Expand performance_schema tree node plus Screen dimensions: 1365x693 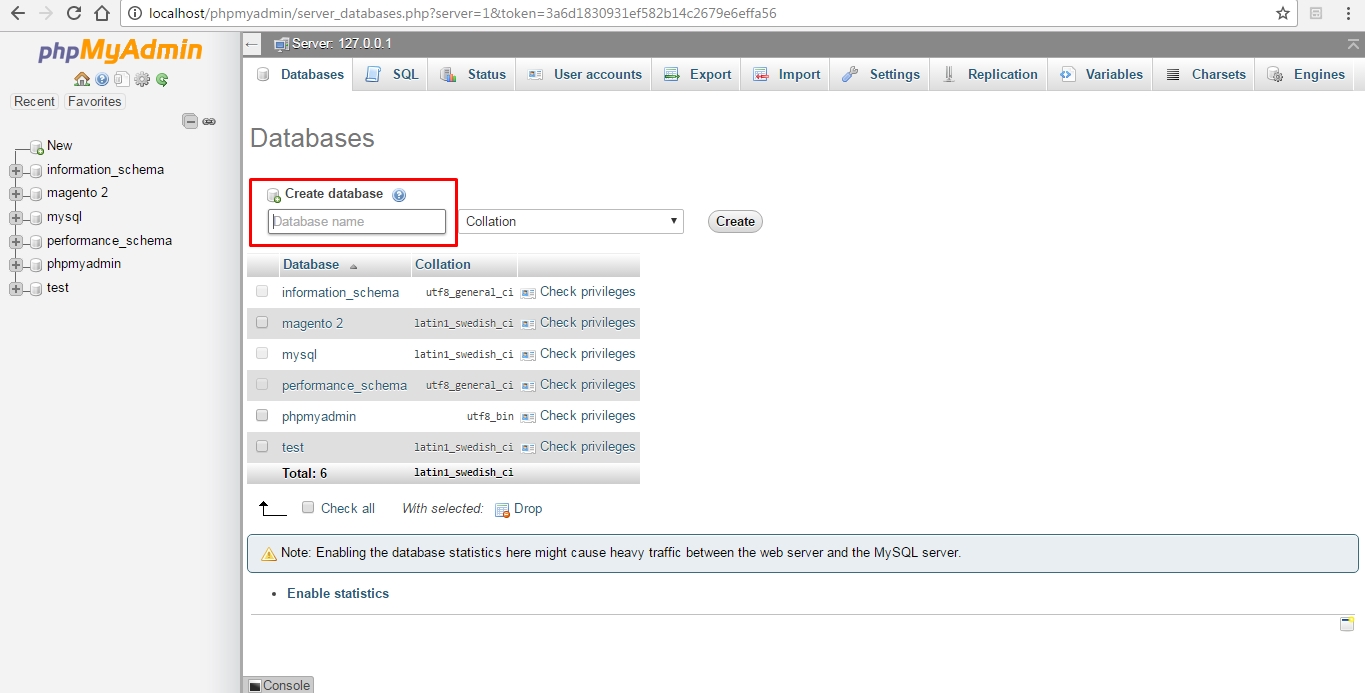pos(16,241)
